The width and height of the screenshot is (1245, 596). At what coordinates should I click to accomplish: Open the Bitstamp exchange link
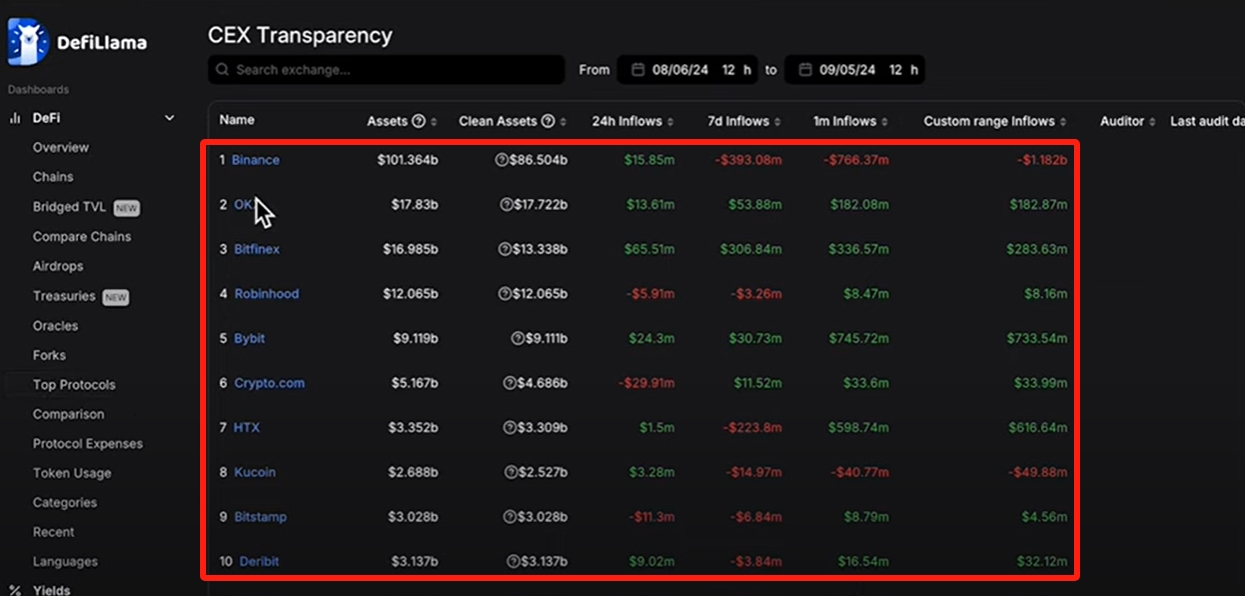[260, 517]
